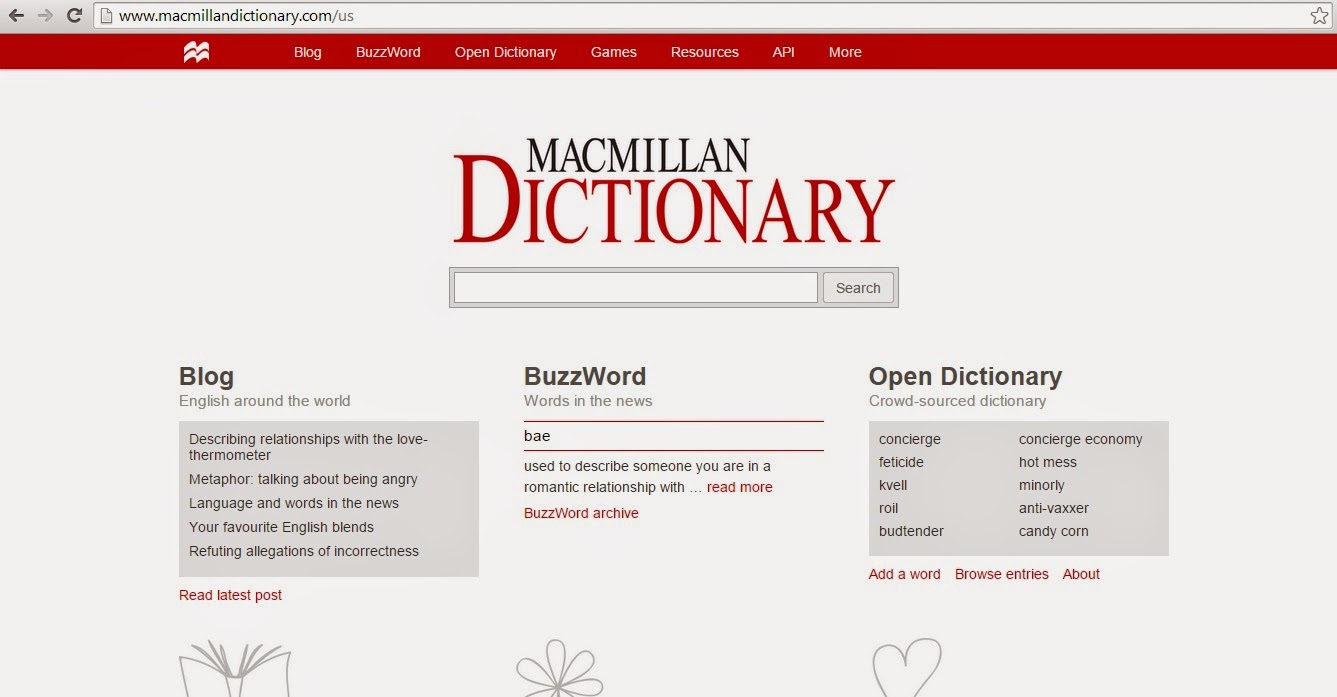Screen dimensions: 1337x697
Task: Select Resources in the top navigation
Action: point(704,52)
